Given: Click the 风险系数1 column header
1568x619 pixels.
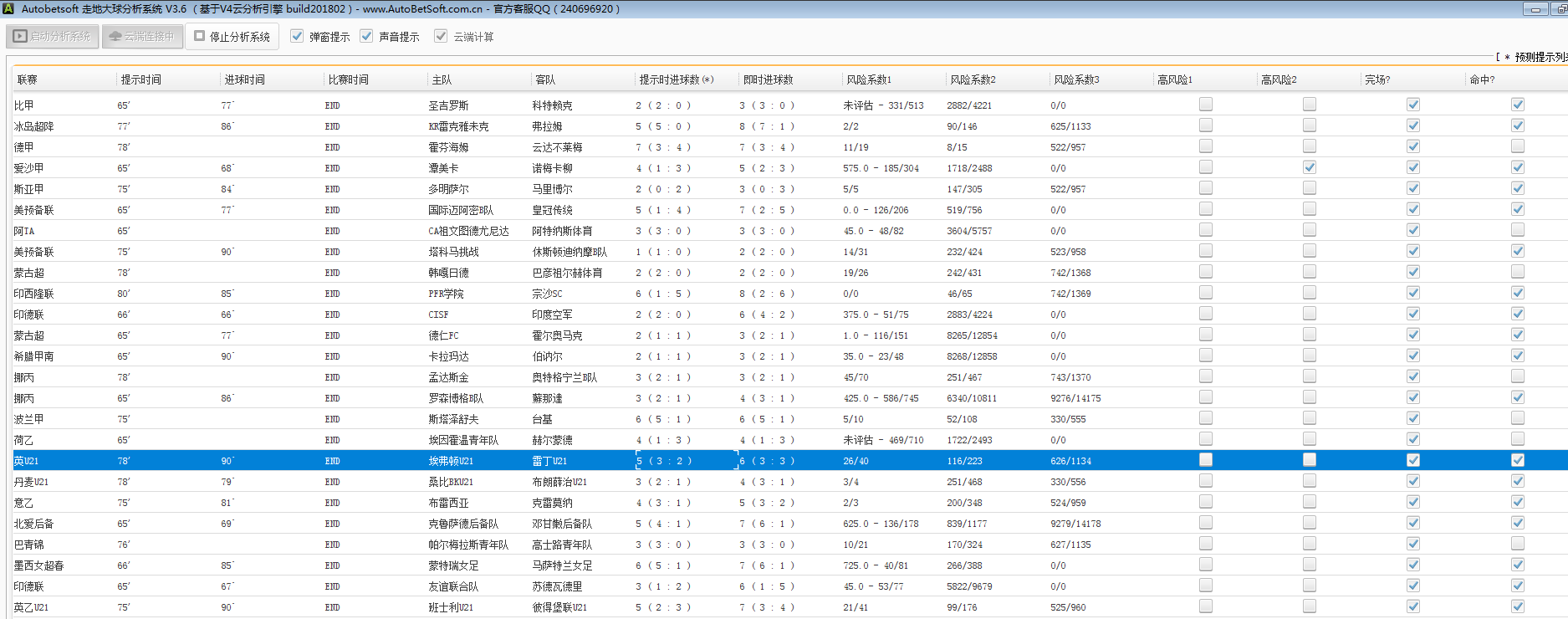Looking at the screenshot, I should pos(869,79).
